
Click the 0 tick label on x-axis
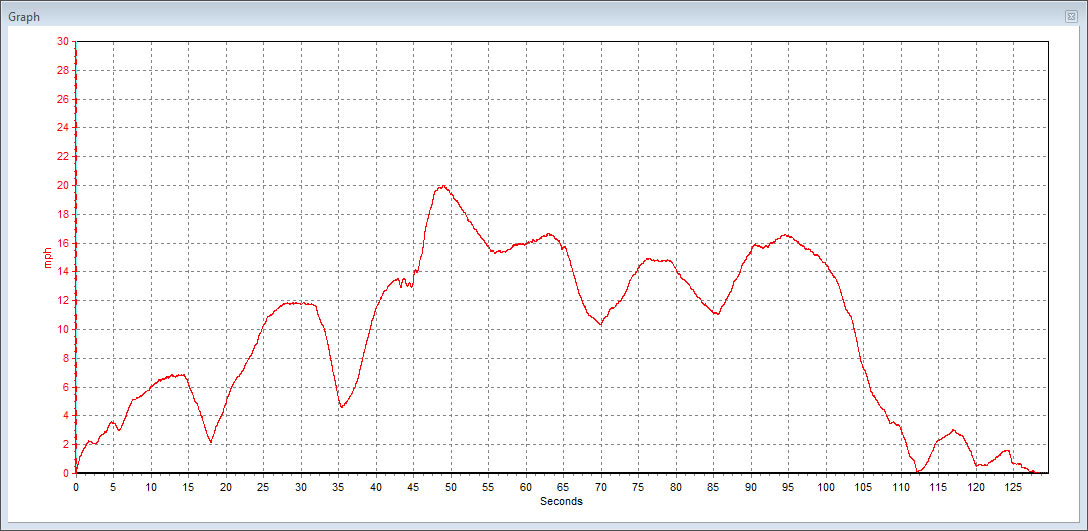(76, 488)
